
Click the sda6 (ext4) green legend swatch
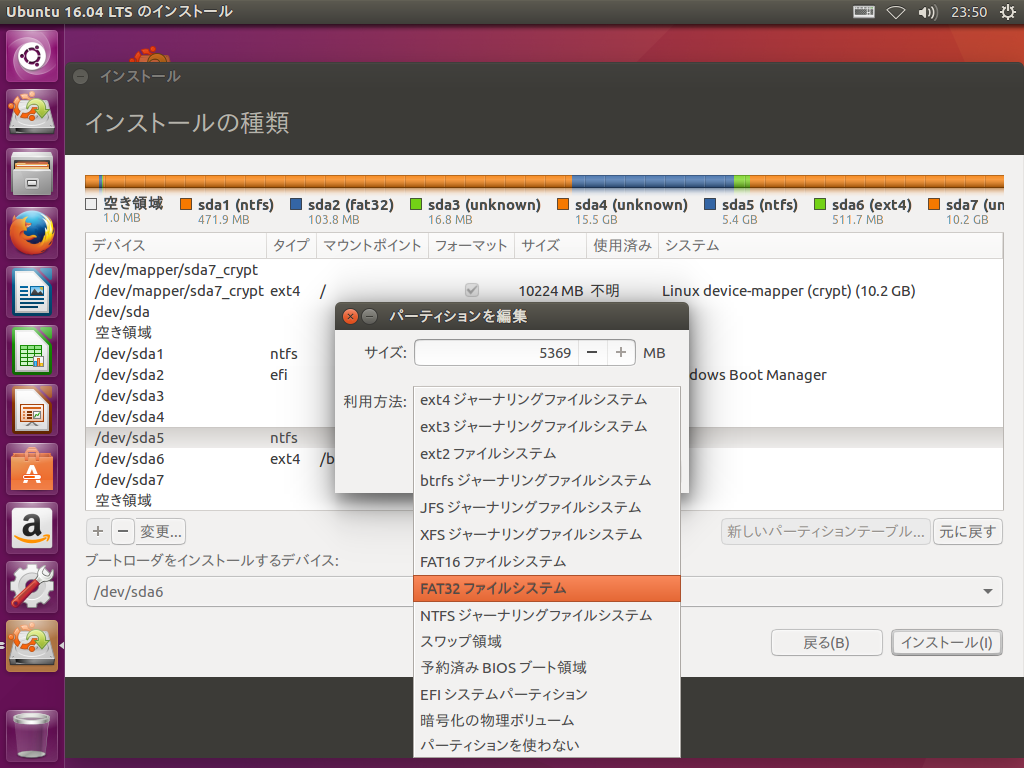(x=820, y=204)
